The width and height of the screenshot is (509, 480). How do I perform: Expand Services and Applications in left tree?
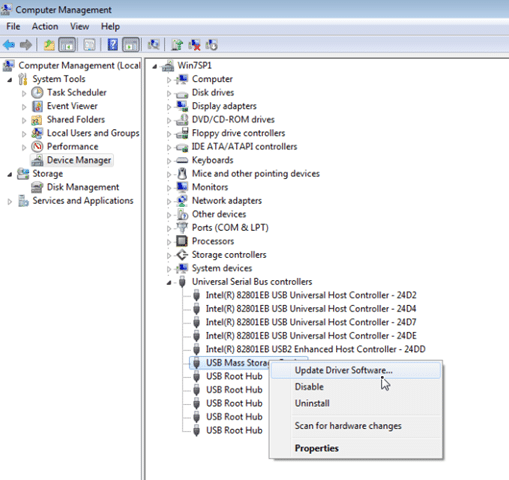tap(10, 201)
